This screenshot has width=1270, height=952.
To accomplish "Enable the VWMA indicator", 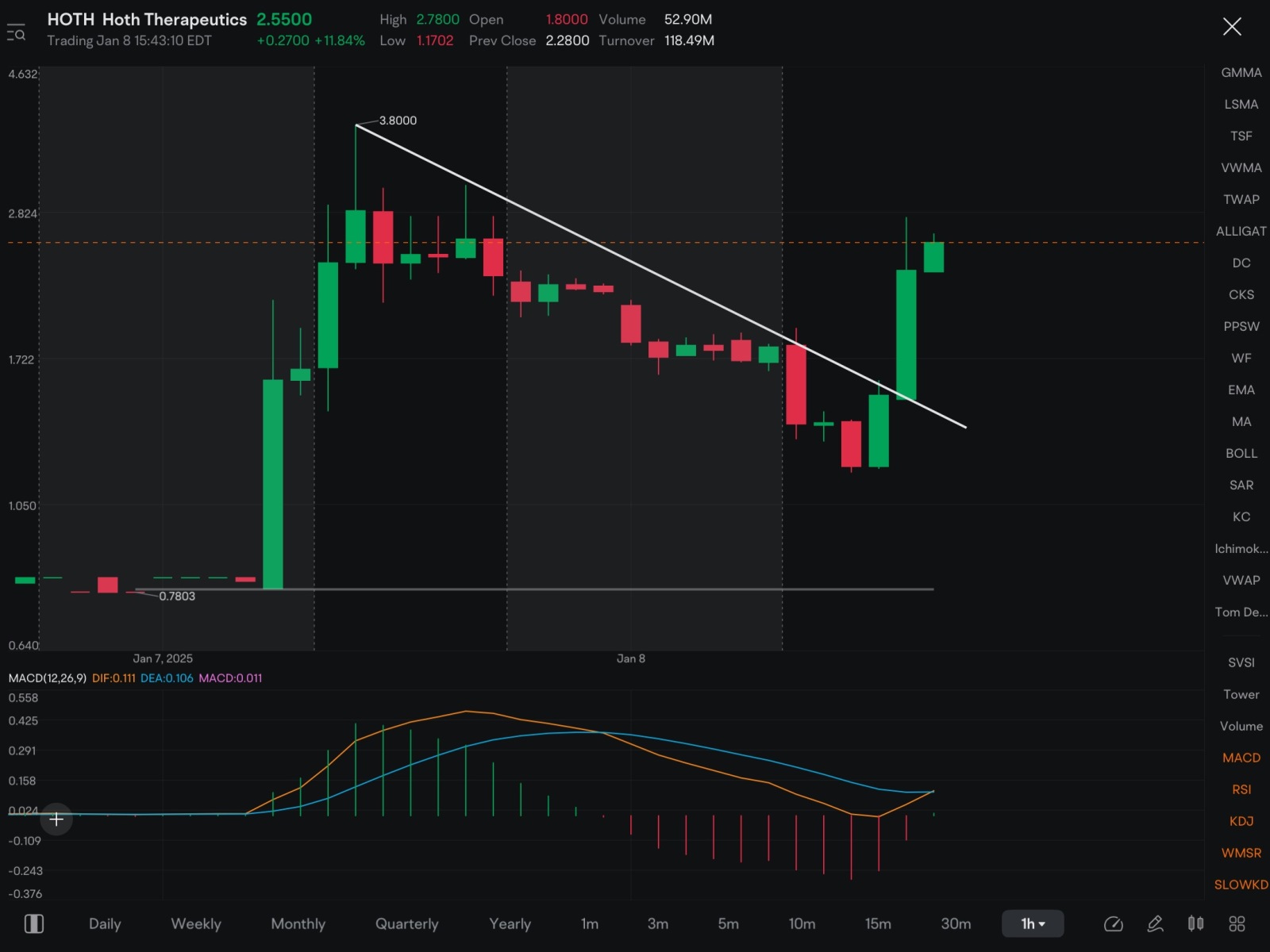I will click(x=1241, y=167).
